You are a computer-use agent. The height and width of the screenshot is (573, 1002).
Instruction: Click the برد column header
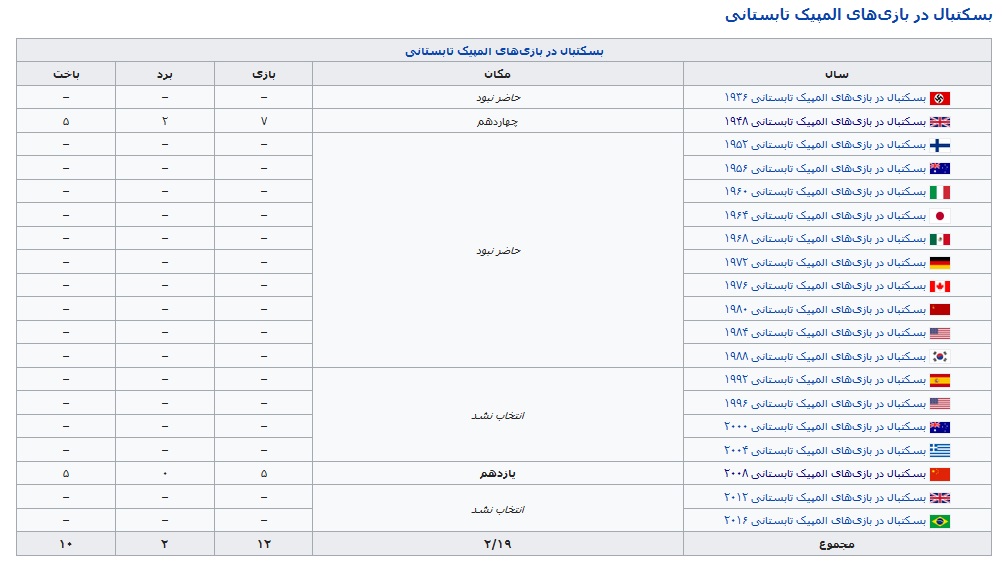pyautogui.click(x=165, y=74)
